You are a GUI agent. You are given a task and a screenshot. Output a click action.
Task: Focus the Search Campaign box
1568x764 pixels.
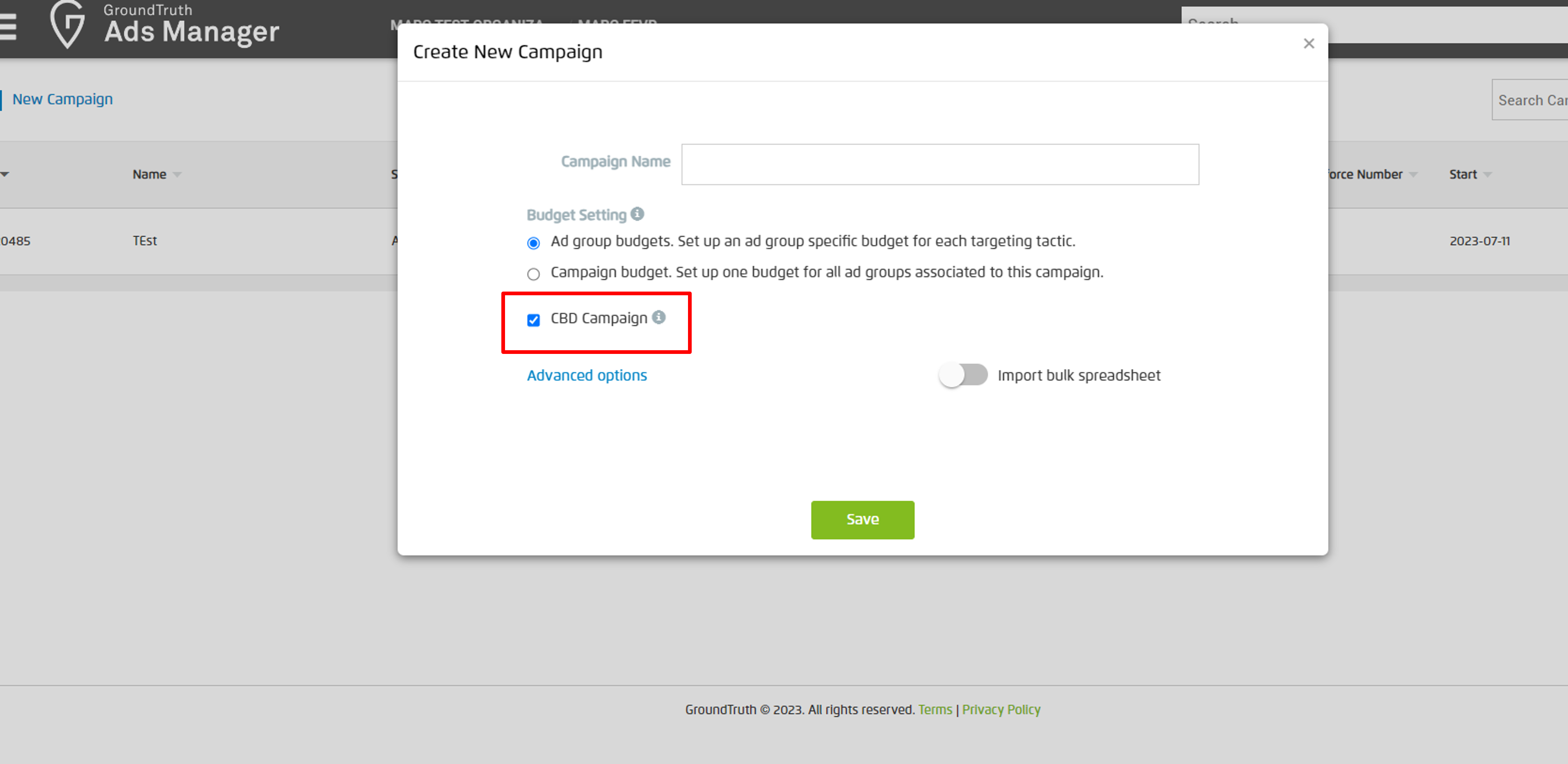pyautogui.click(x=1530, y=100)
